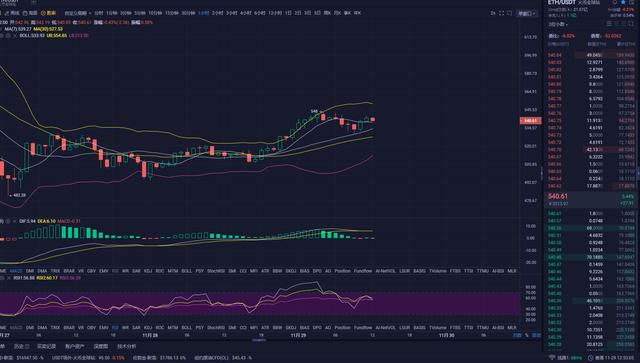This screenshot has height=363, width=640.
Task: Open the window layout dropdown above price axis
Action: point(527,13)
